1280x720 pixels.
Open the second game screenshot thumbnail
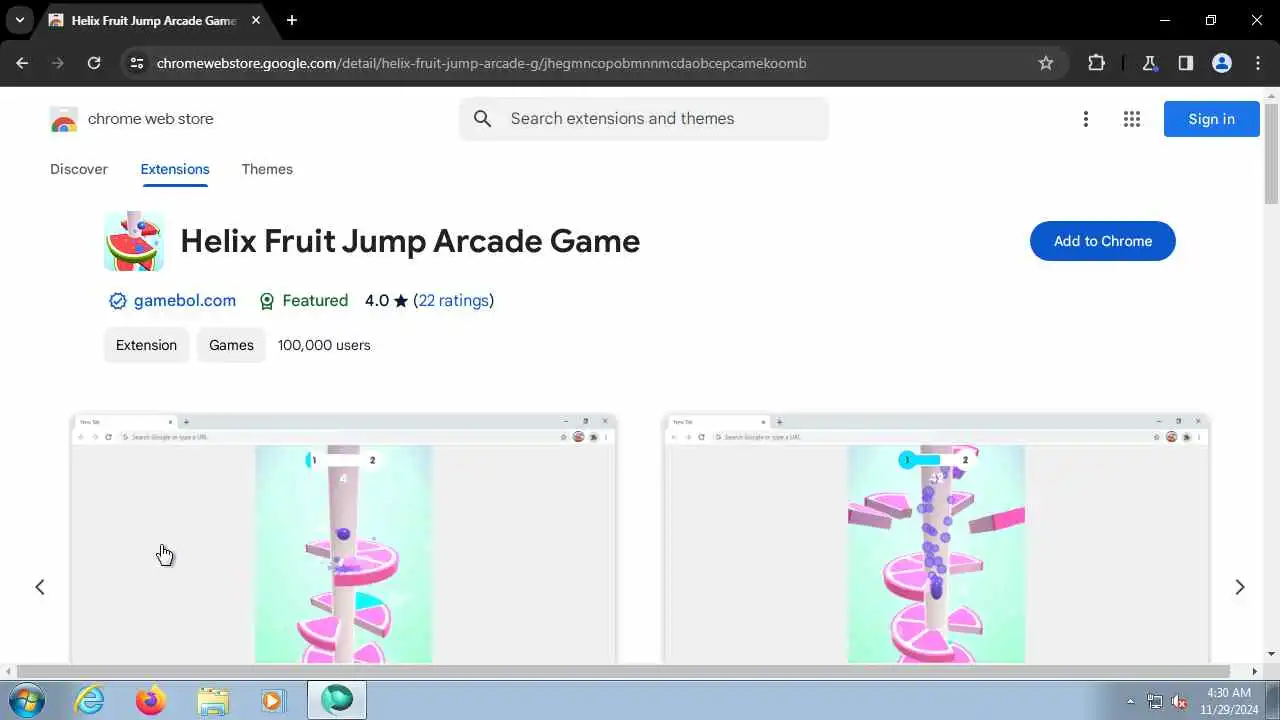936,538
